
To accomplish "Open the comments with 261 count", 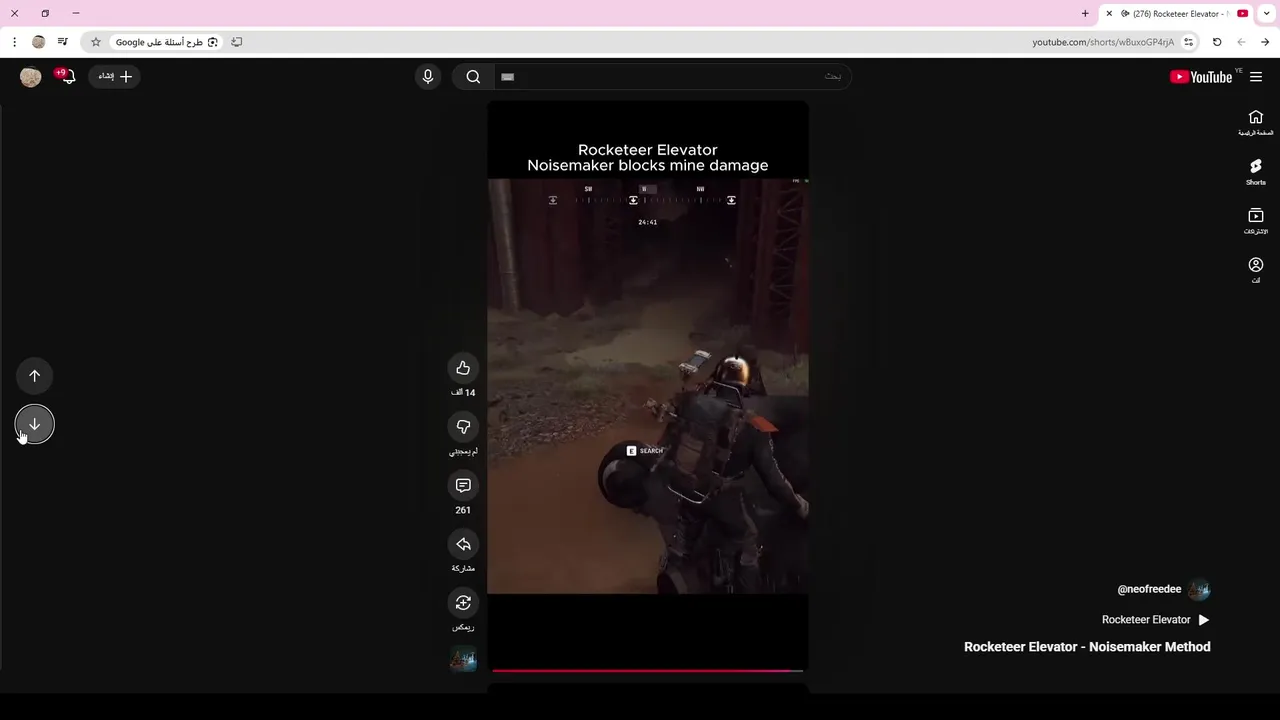I will pyautogui.click(x=463, y=485).
